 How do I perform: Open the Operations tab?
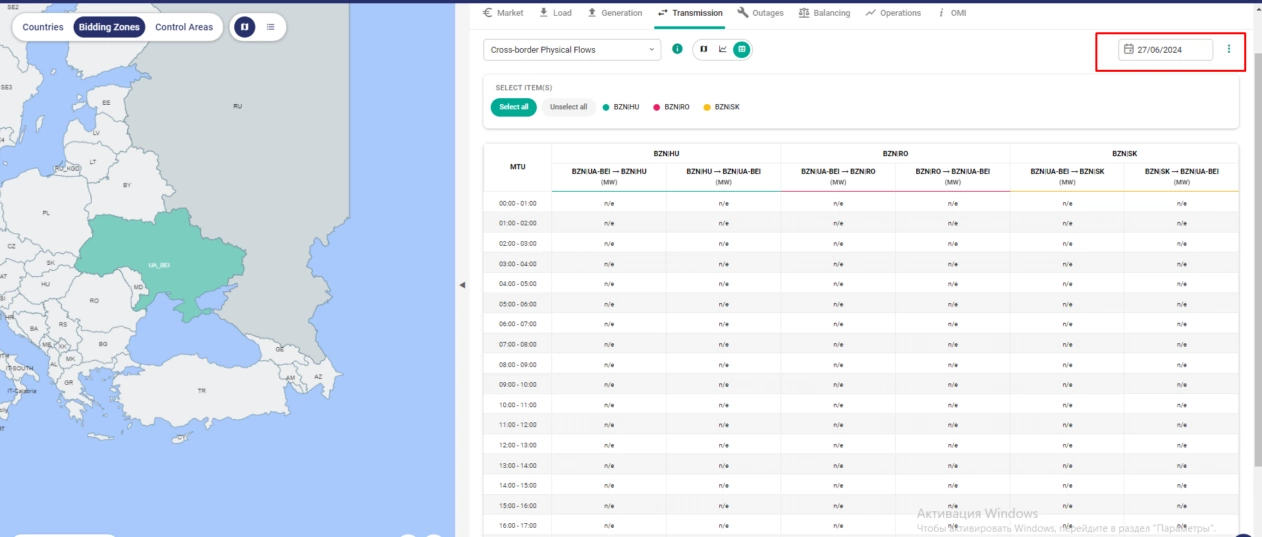(x=893, y=13)
